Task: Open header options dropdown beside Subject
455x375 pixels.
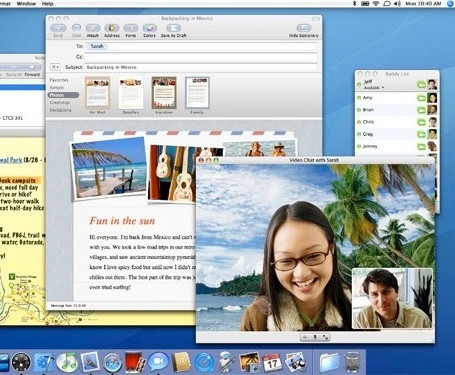Action: pyautogui.click(x=55, y=67)
